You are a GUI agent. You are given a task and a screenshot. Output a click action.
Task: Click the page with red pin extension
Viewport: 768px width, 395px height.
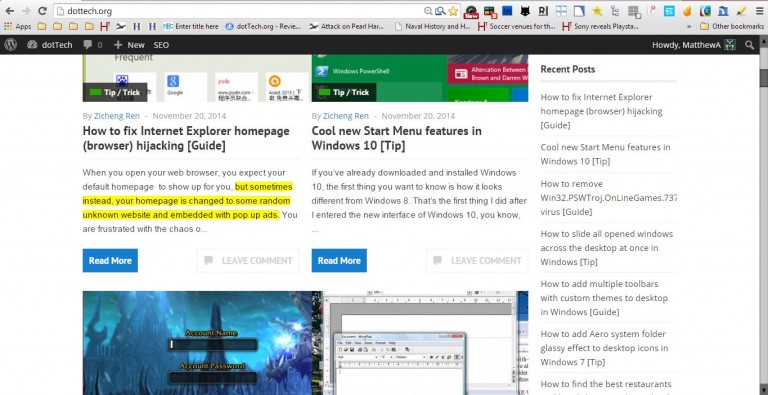tap(651, 11)
